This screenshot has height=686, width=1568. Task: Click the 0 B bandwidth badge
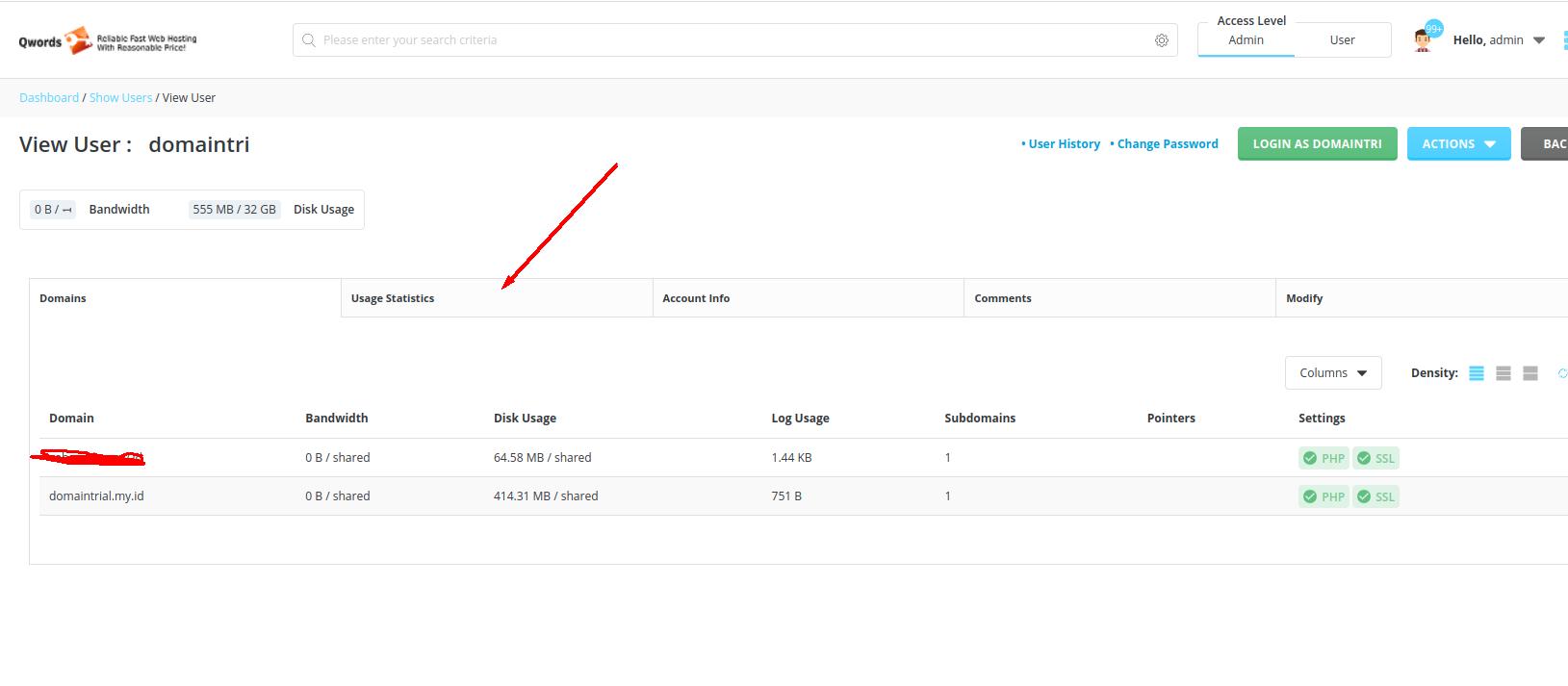53,209
